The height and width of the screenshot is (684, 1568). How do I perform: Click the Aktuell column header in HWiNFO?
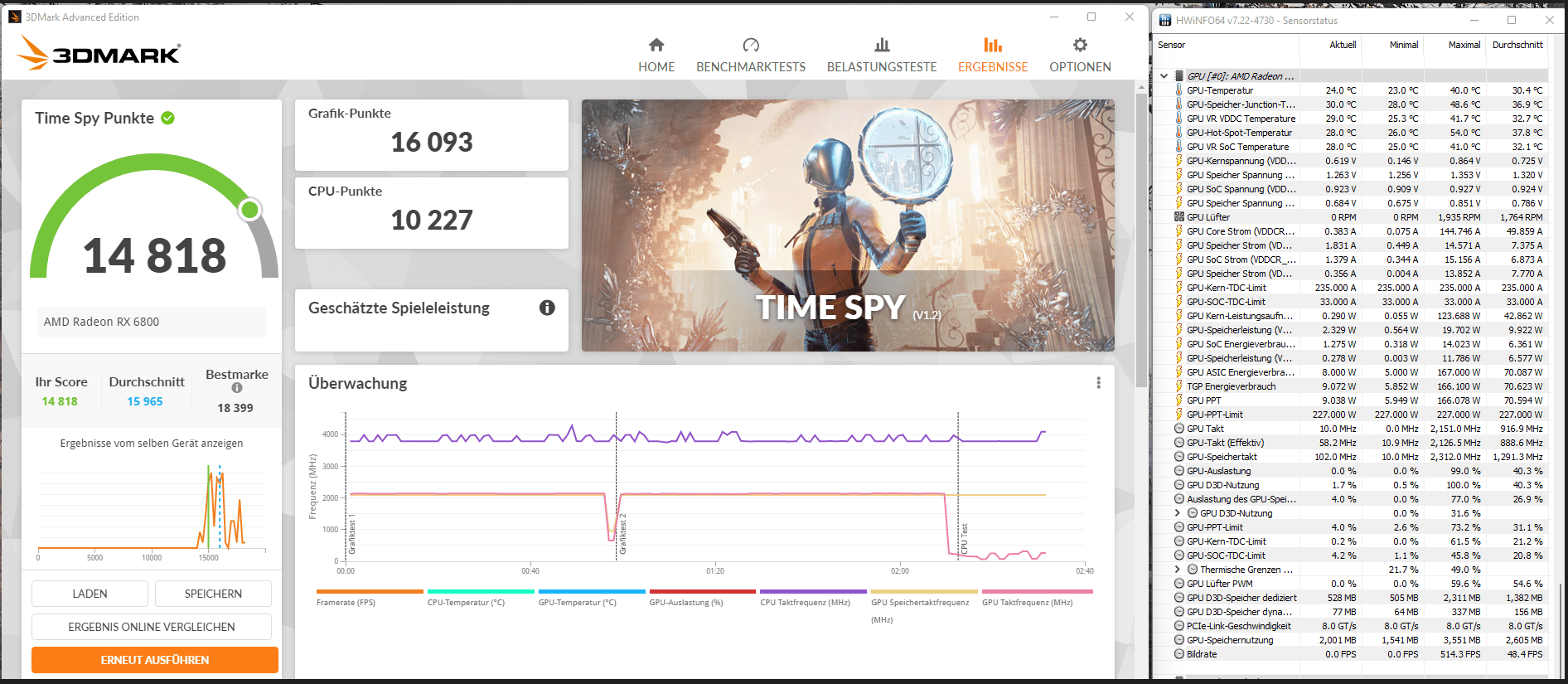(x=1343, y=45)
